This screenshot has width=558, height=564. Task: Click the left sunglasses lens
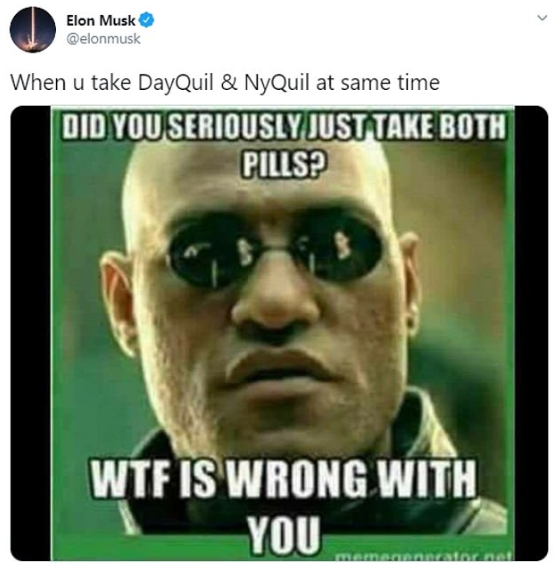[214, 254]
